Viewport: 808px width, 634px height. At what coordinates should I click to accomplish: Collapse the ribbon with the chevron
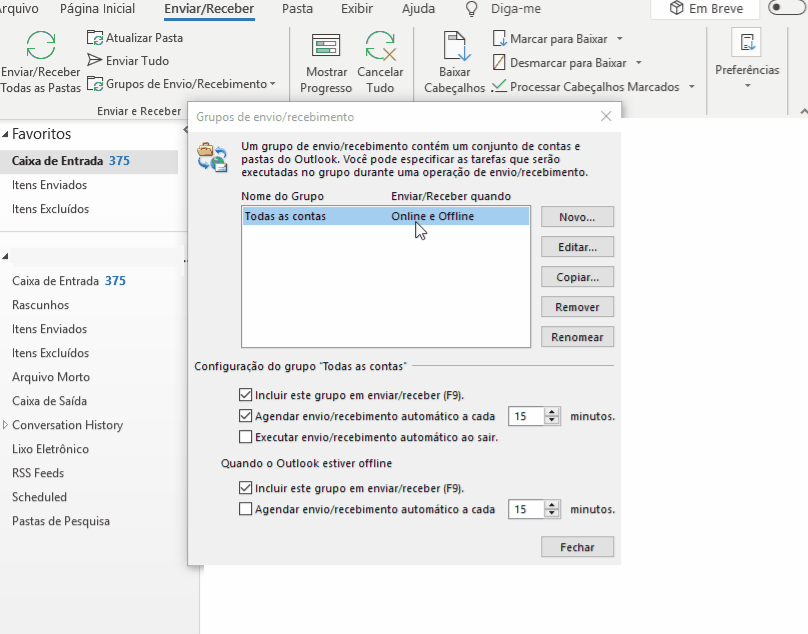coord(803,111)
